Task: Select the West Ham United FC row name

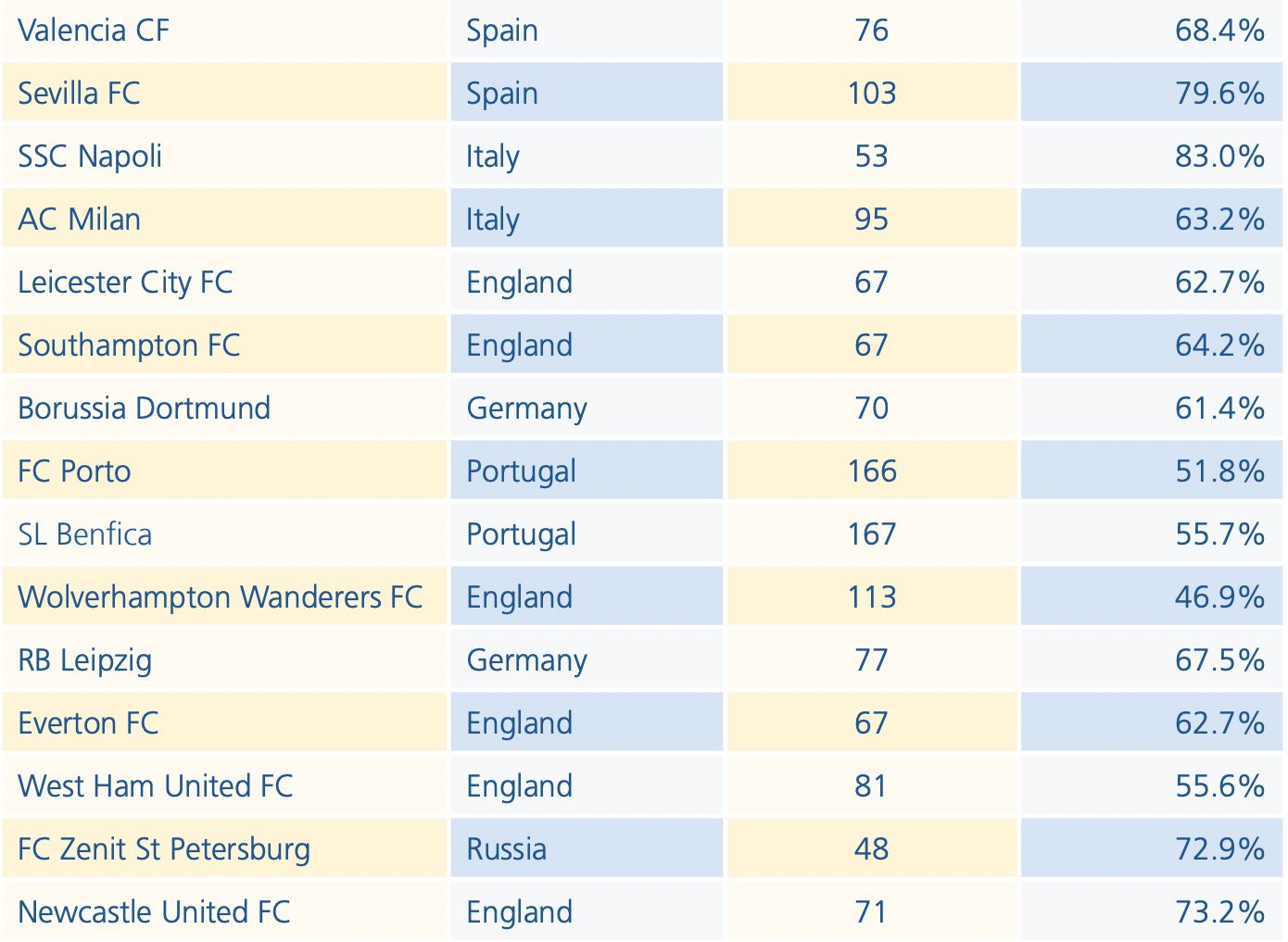Action: (155, 786)
